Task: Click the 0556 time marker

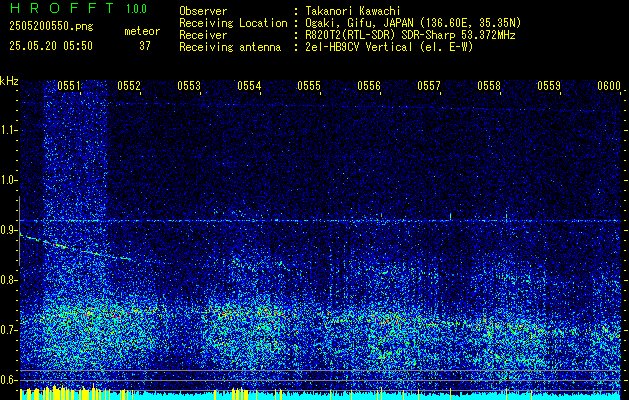Action: pos(369,85)
